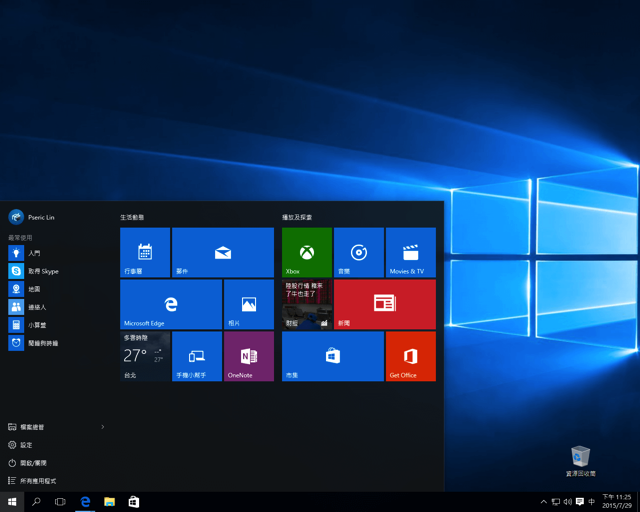Open the Mail tile (郵件)
Image resolution: width=640 pixels, height=512 pixels.
tap(223, 252)
